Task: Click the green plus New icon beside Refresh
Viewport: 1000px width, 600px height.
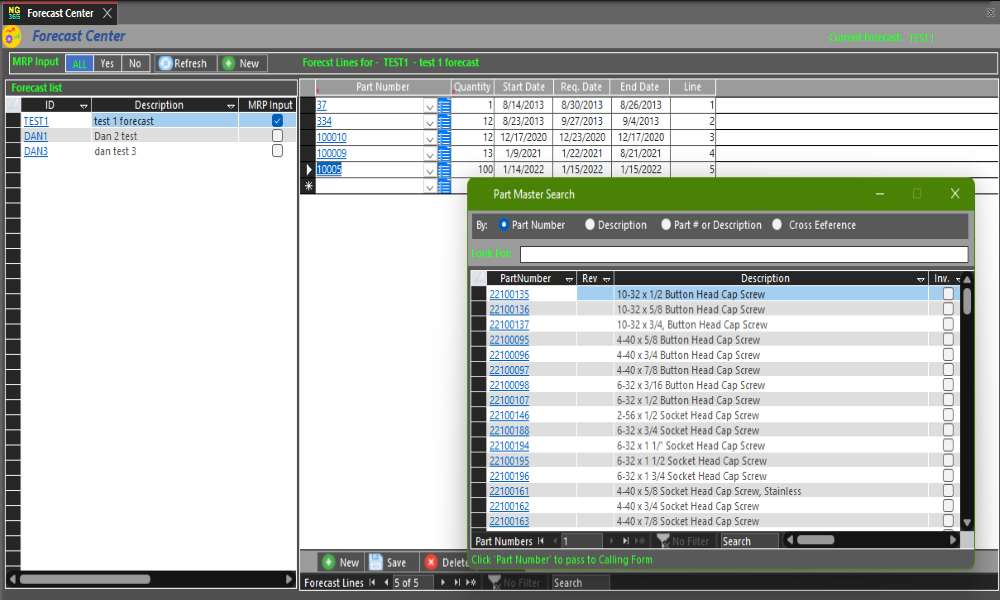Action: pyautogui.click(x=229, y=63)
